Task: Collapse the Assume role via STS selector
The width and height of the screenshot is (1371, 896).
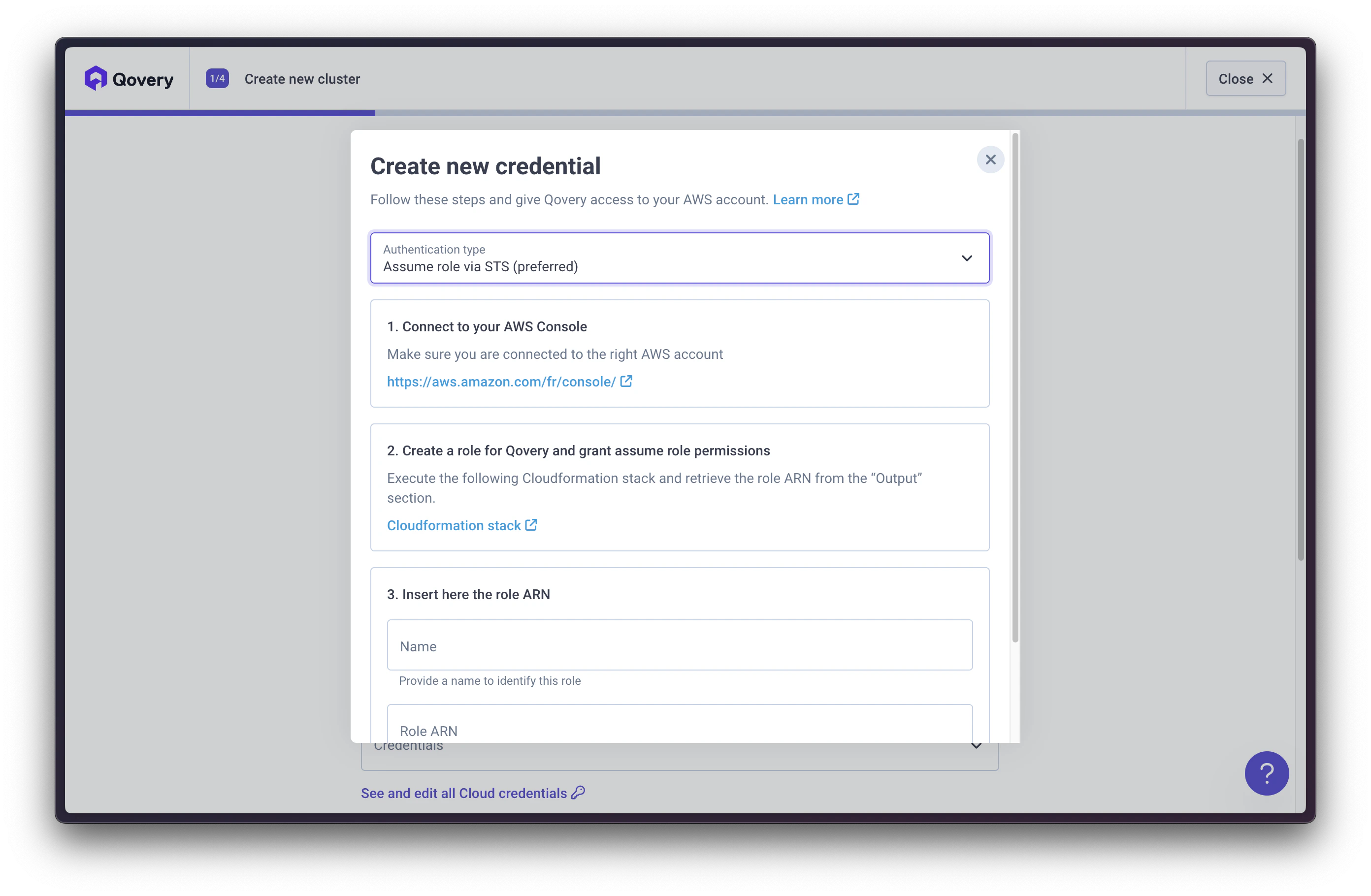Action: tap(967, 258)
